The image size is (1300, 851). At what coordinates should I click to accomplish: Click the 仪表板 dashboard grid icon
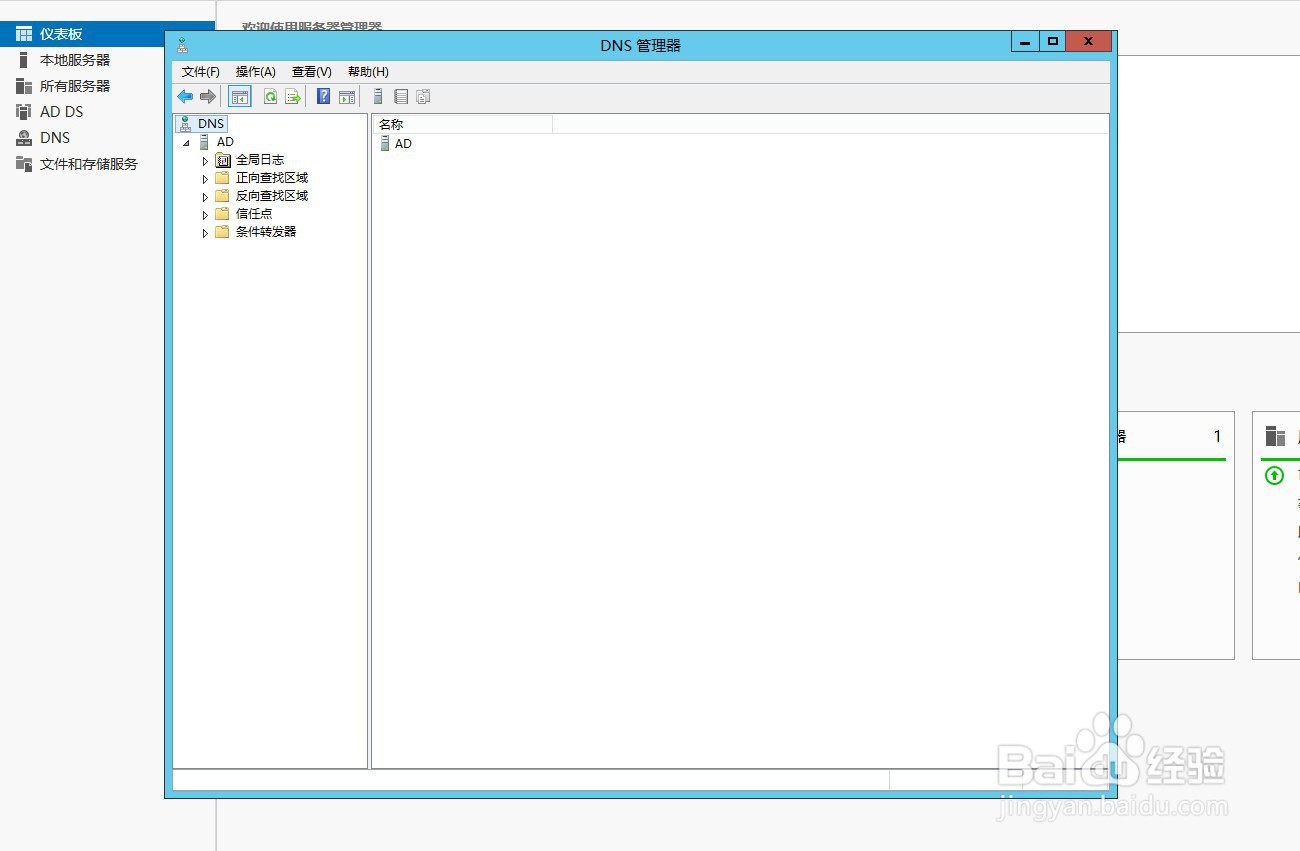tap(24, 34)
